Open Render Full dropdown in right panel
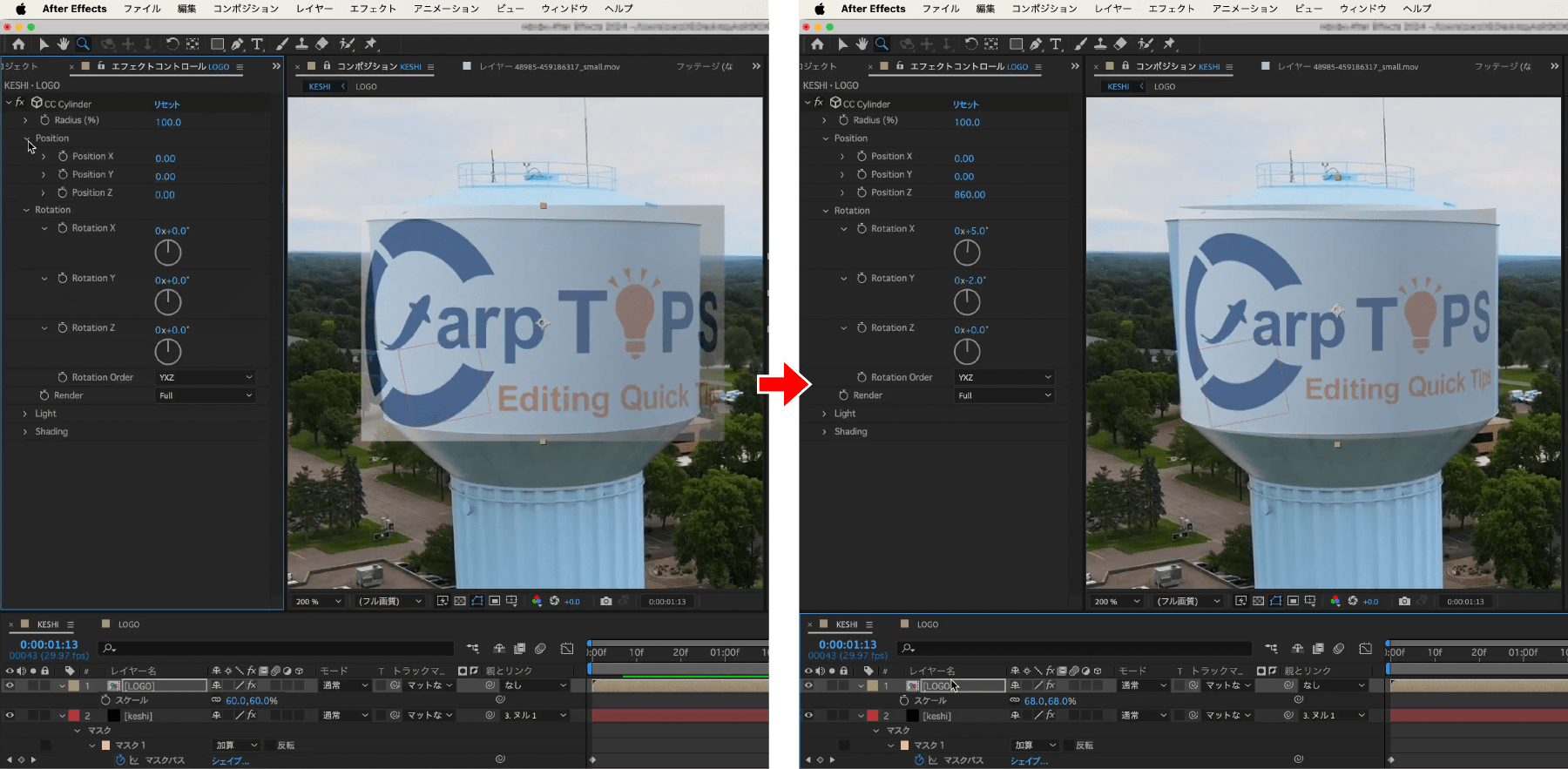Viewport: 1568px width, 769px height. (x=1004, y=395)
